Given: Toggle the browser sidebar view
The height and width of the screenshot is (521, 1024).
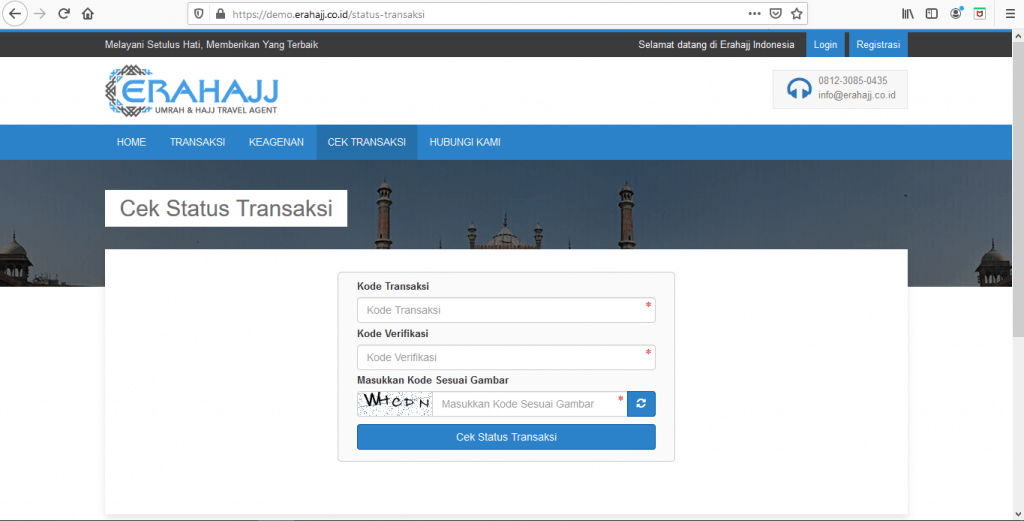Looking at the screenshot, I should point(932,14).
